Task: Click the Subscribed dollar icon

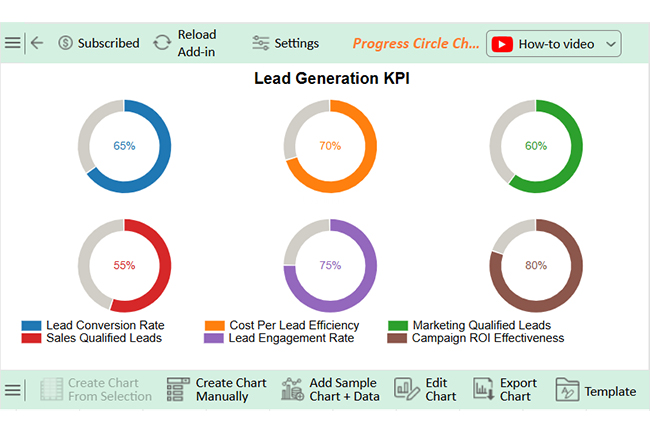Action: coord(66,43)
